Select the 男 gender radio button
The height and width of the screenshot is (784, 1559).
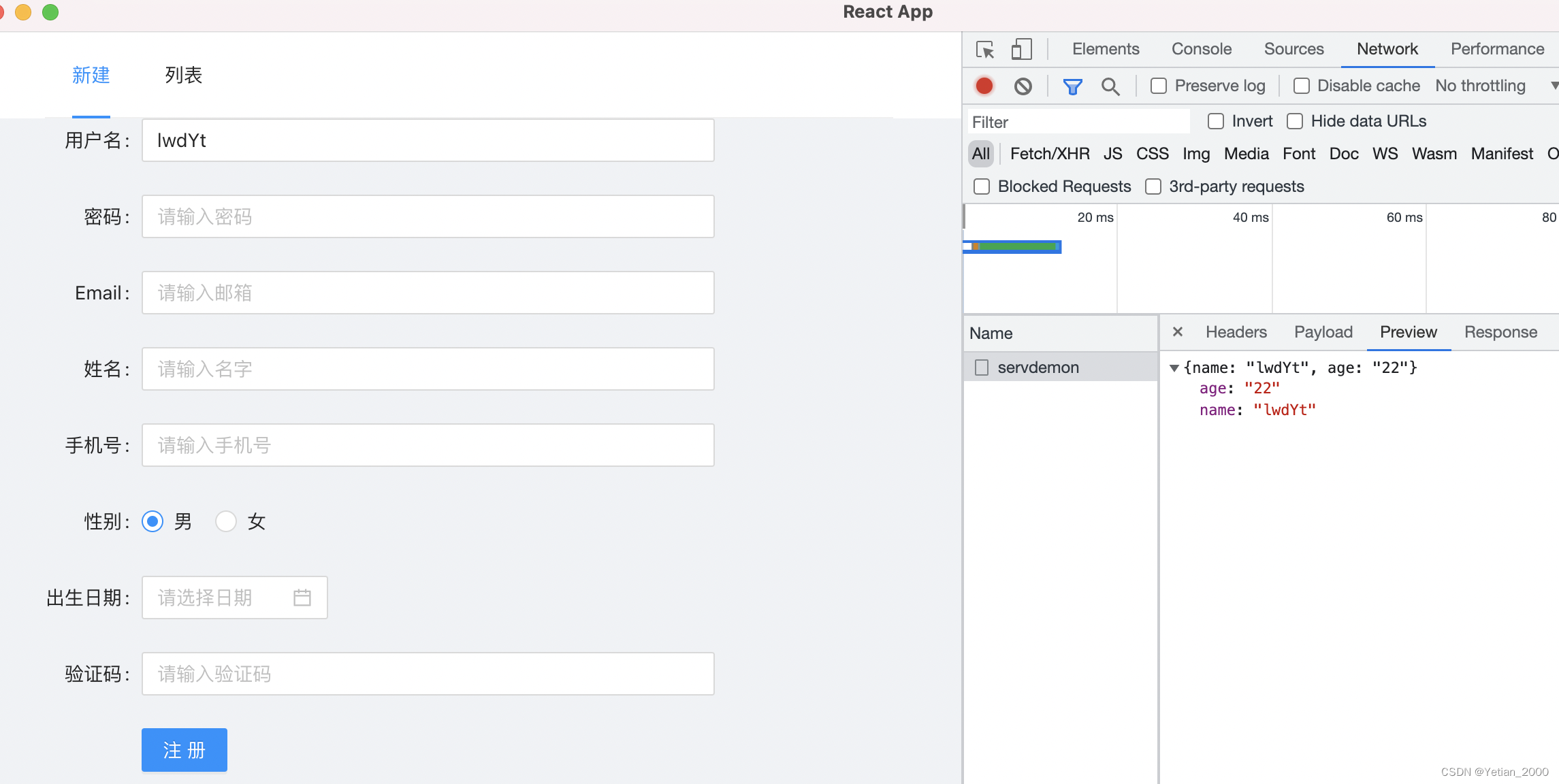pyautogui.click(x=152, y=522)
